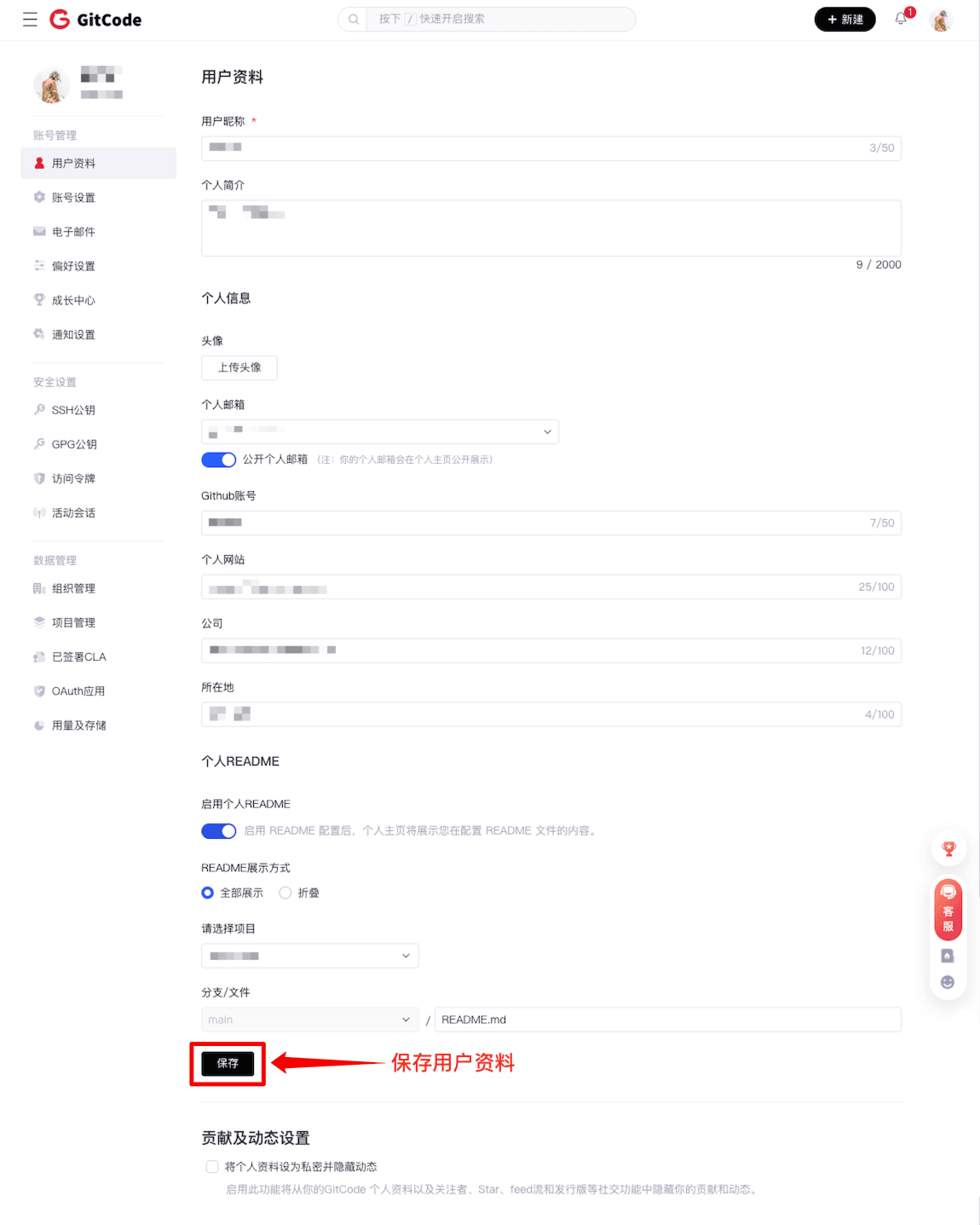Check 将个人资料设为私密并隐藏动态 box
Image resolution: width=980 pixels, height=1225 pixels.
pyautogui.click(x=212, y=1166)
